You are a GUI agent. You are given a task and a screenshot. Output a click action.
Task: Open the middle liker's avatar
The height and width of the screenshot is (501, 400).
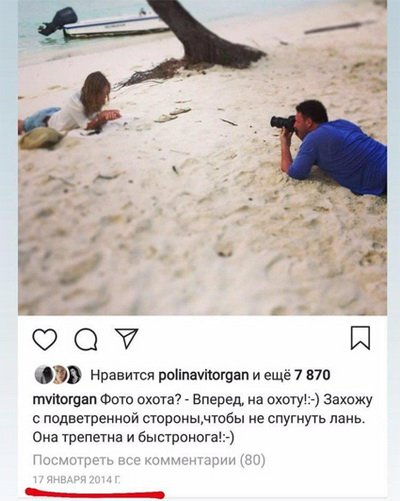point(58,375)
